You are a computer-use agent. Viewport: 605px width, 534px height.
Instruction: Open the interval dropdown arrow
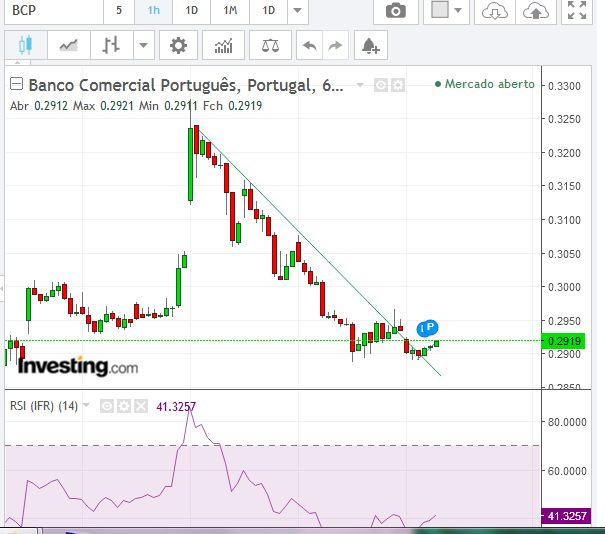pos(297,10)
